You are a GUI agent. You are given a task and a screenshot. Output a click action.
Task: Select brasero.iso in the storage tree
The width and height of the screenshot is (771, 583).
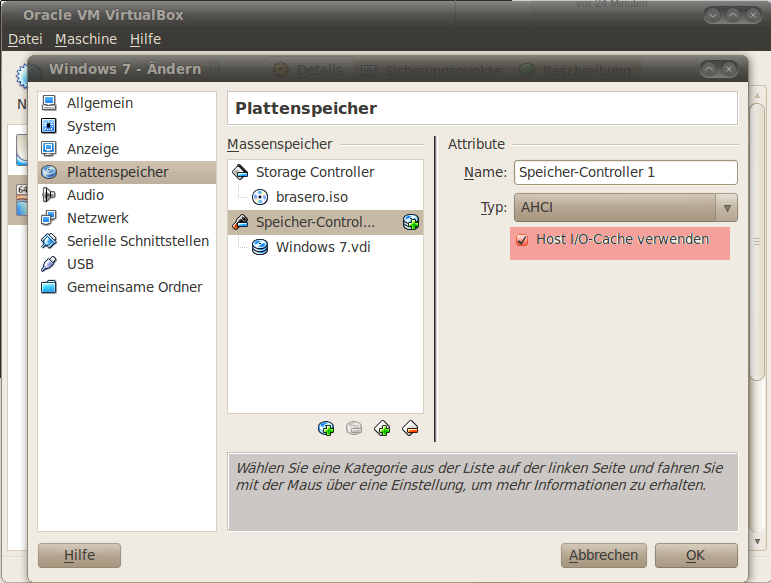coord(326,197)
